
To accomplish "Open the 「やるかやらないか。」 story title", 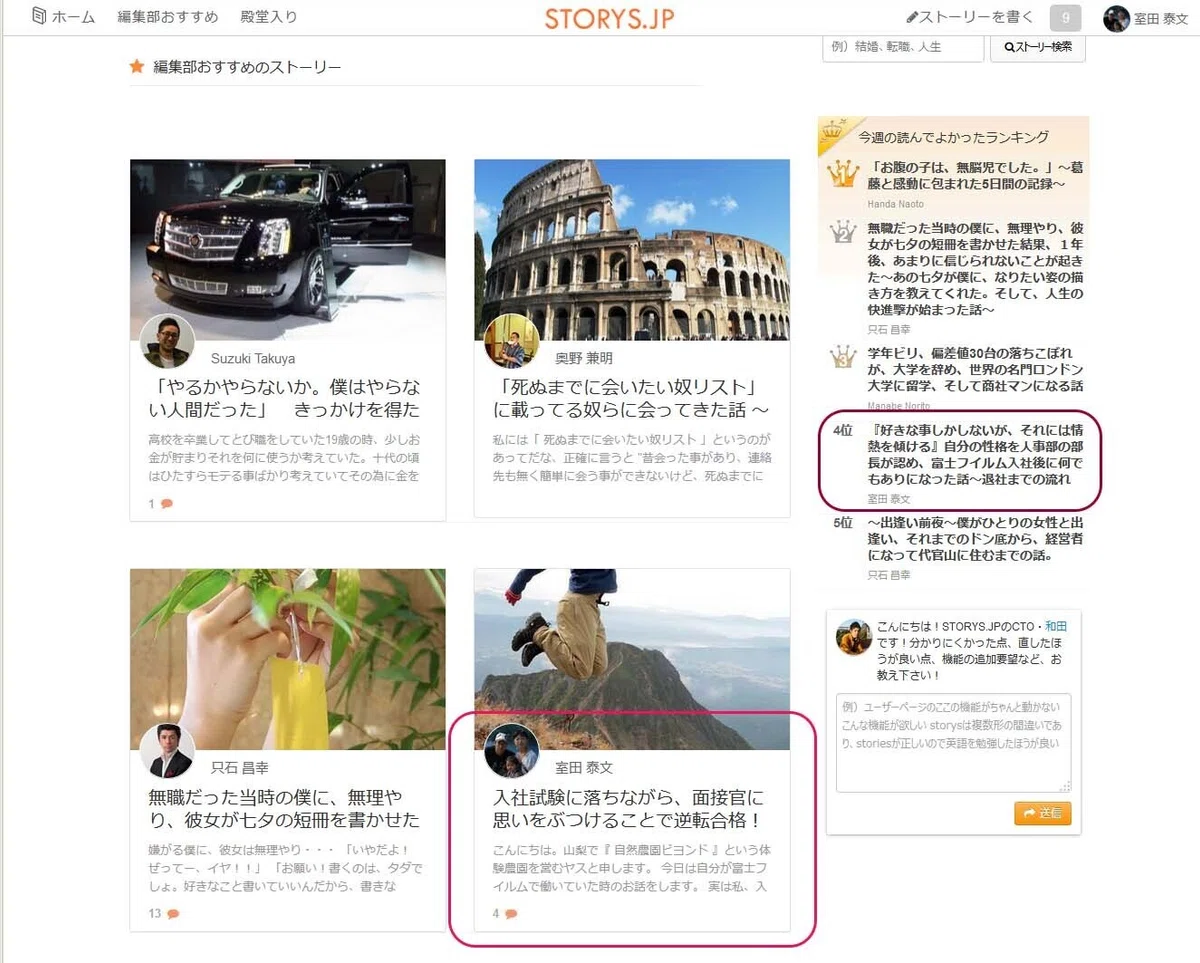I will coord(284,397).
